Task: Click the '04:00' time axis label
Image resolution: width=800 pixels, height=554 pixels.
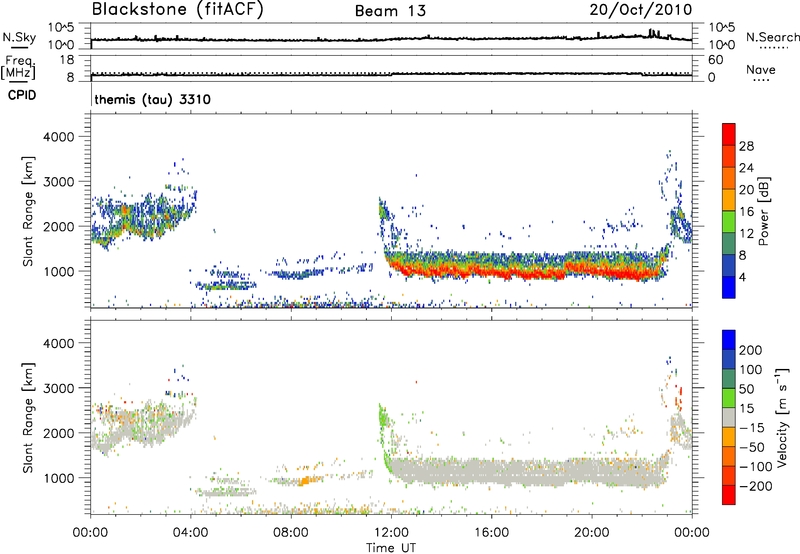Action: pyautogui.click(x=191, y=532)
